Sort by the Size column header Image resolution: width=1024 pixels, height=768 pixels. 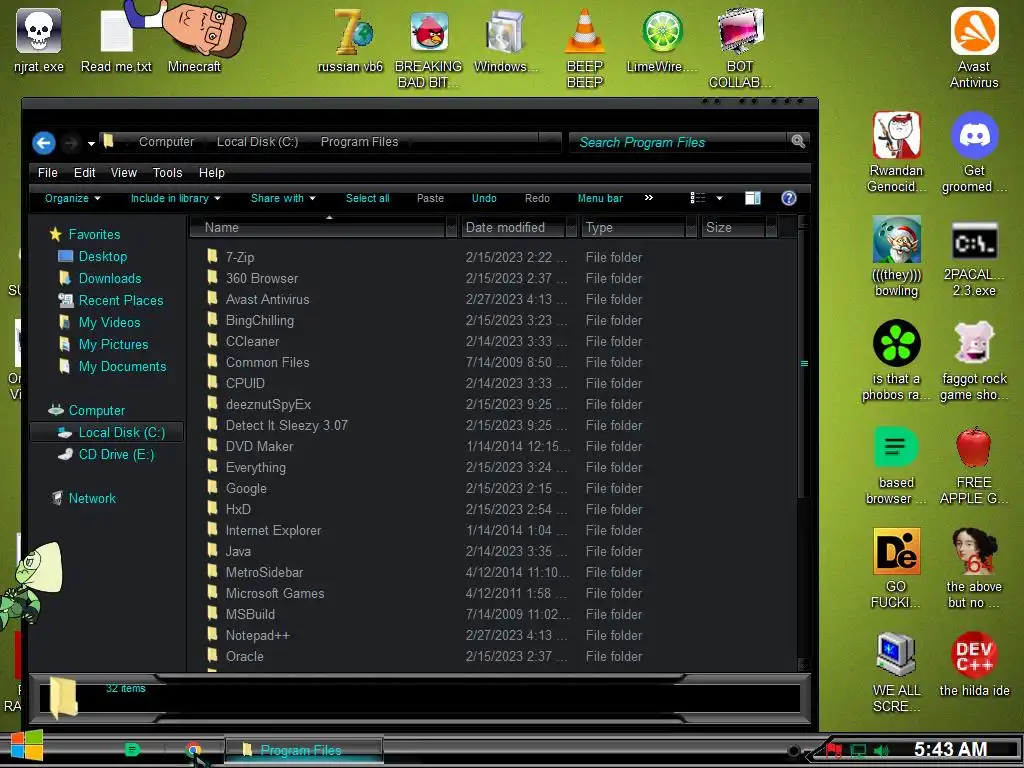(733, 227)
